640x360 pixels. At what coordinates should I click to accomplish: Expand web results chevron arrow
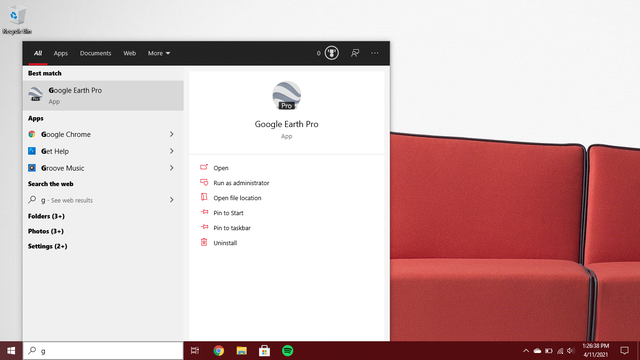[x=171, y=200]
